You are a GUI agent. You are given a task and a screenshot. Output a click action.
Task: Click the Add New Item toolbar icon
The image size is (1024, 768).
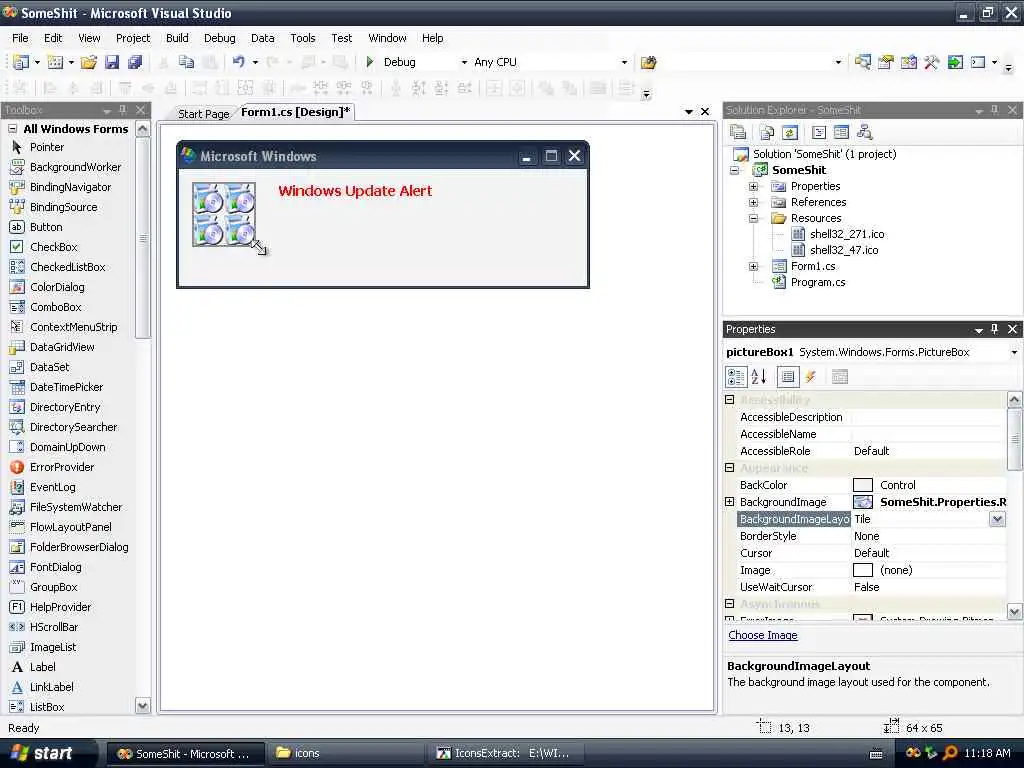click(x=56, y=62)
